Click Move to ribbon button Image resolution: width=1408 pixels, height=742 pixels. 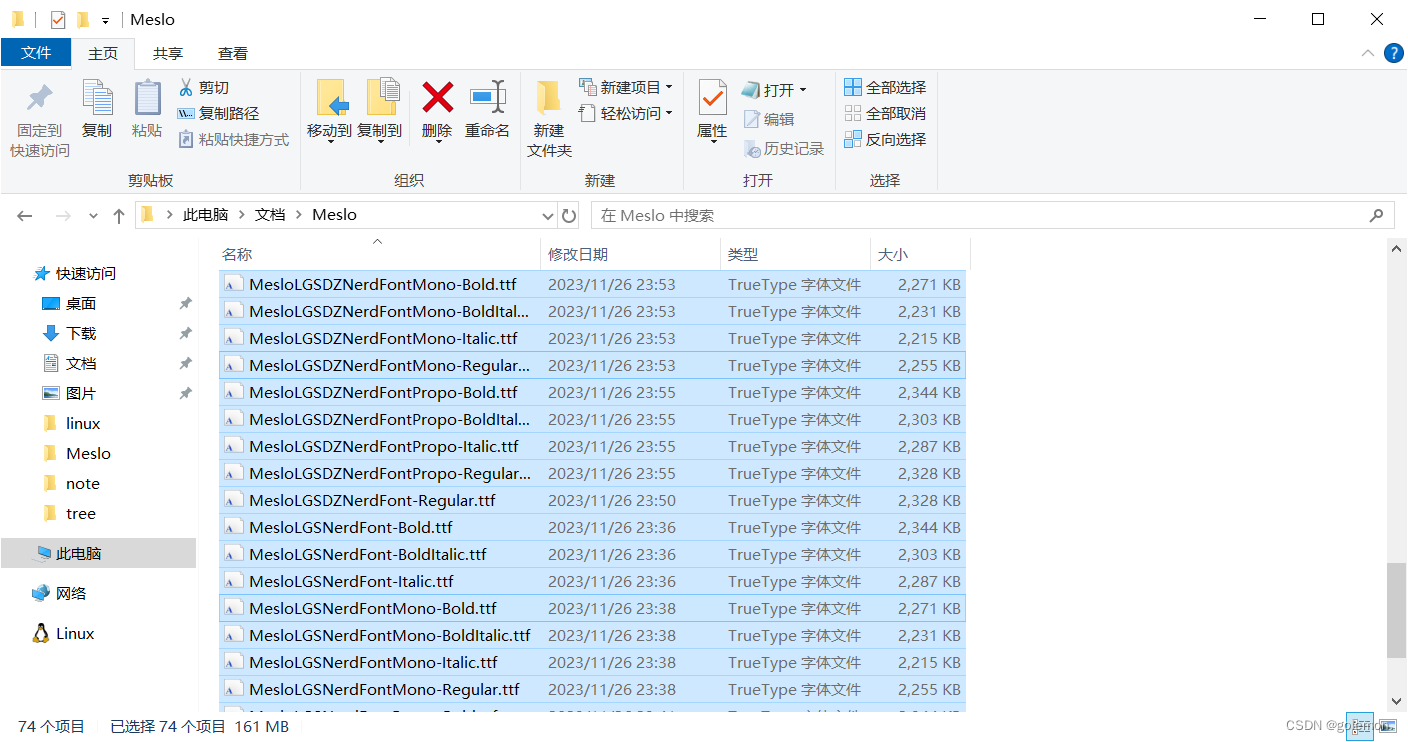click(329, 109)
